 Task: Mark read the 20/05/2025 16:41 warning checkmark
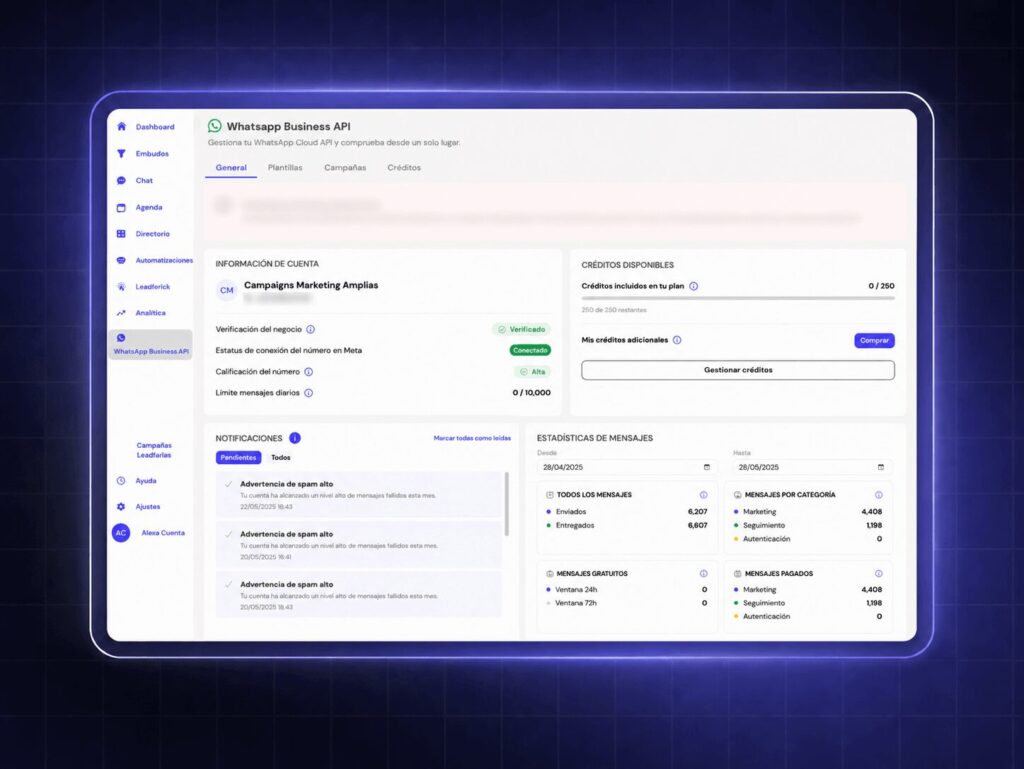pos(229,534)
